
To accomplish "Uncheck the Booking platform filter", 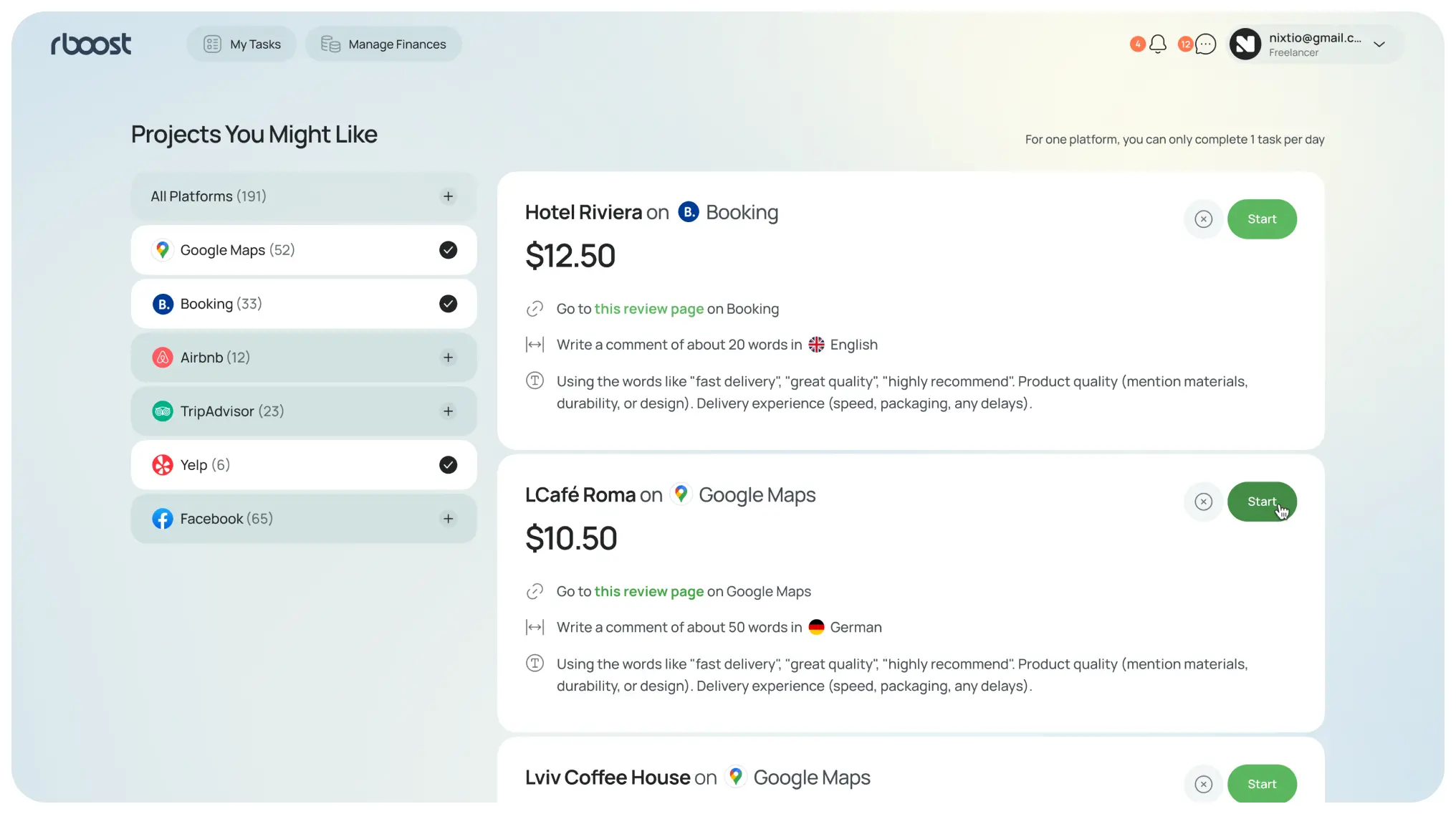I will click(448, 304).
